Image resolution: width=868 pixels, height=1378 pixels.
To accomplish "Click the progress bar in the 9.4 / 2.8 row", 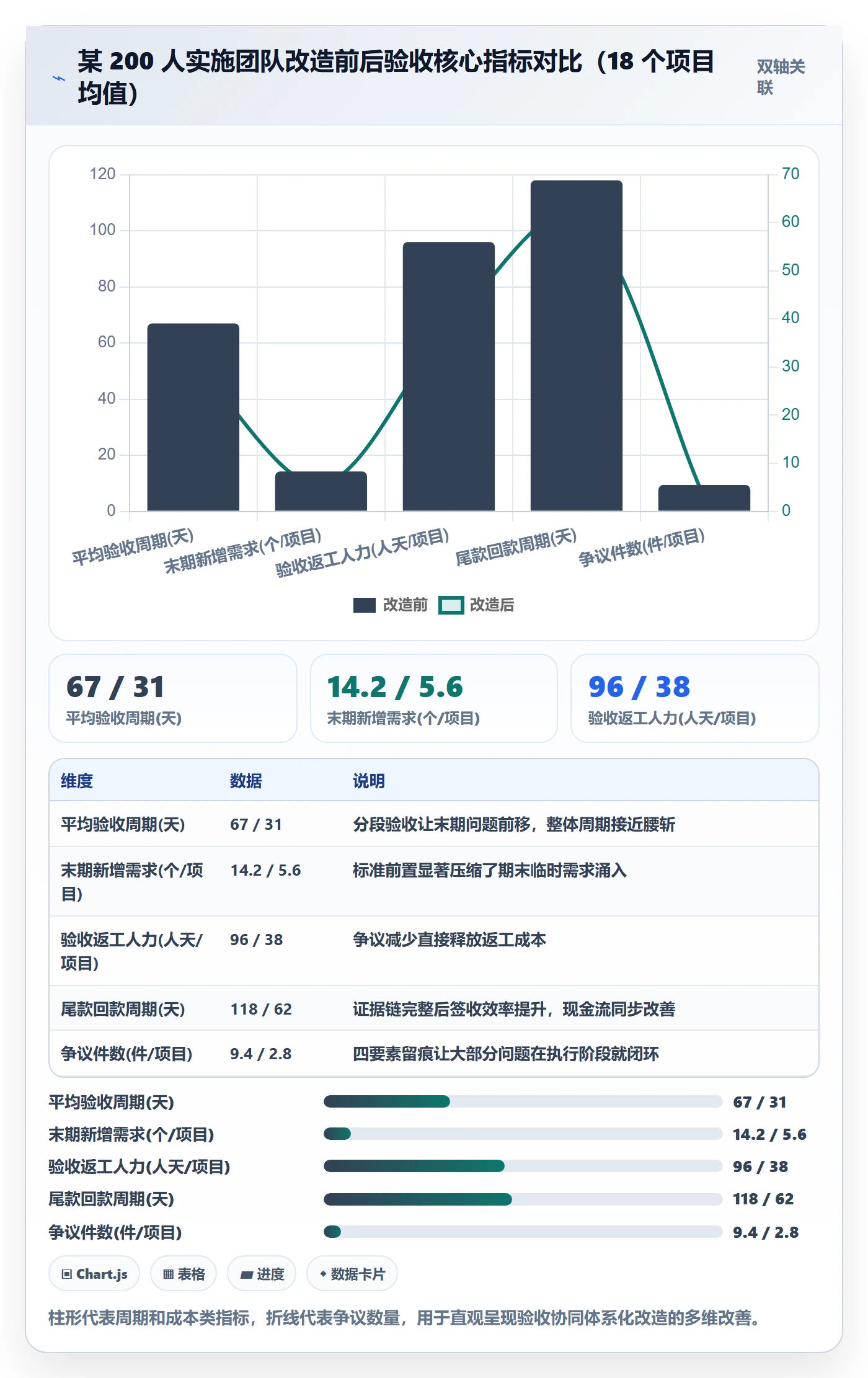I will [x=523, y=1232].
